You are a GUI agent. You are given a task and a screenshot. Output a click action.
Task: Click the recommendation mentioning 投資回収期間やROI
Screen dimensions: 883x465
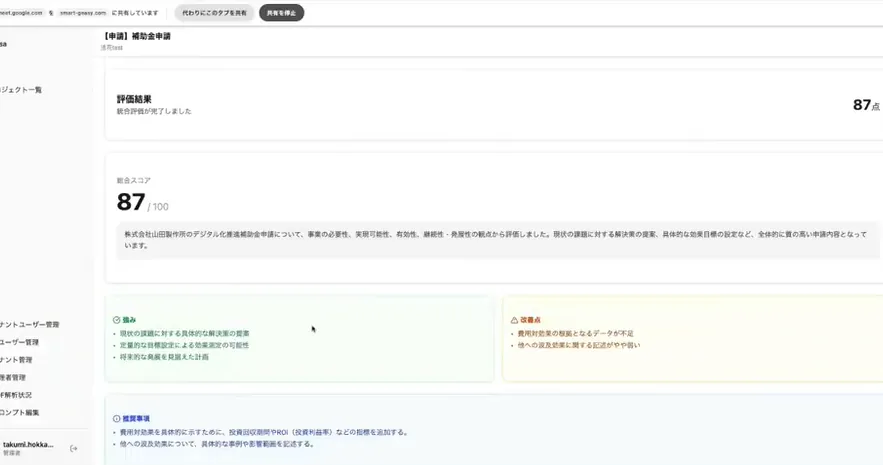264,432
